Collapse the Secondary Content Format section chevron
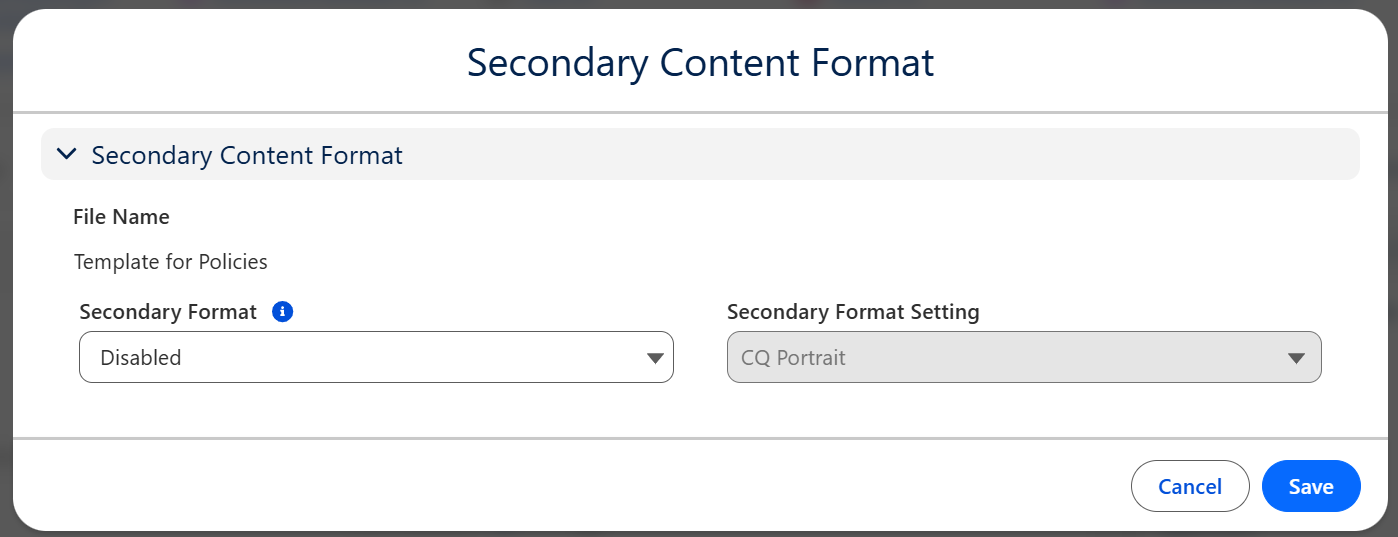This screenshot has width=1398, height=537. 67,154
